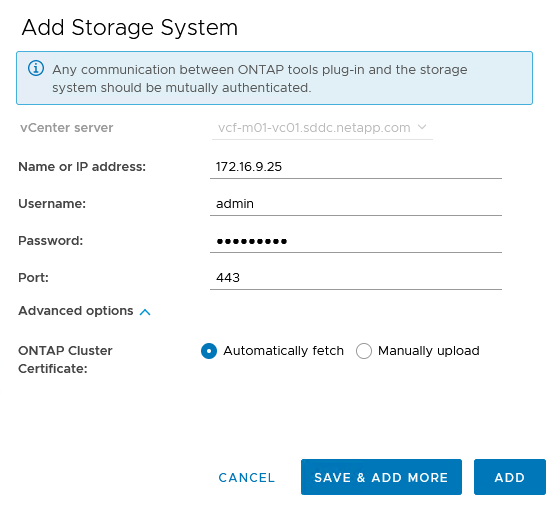The height and width of the screenshot is (508, 560).
Task: Open the vcf-m01-vc01.sddc.netapp.com combo box
Action: (322, 128)
